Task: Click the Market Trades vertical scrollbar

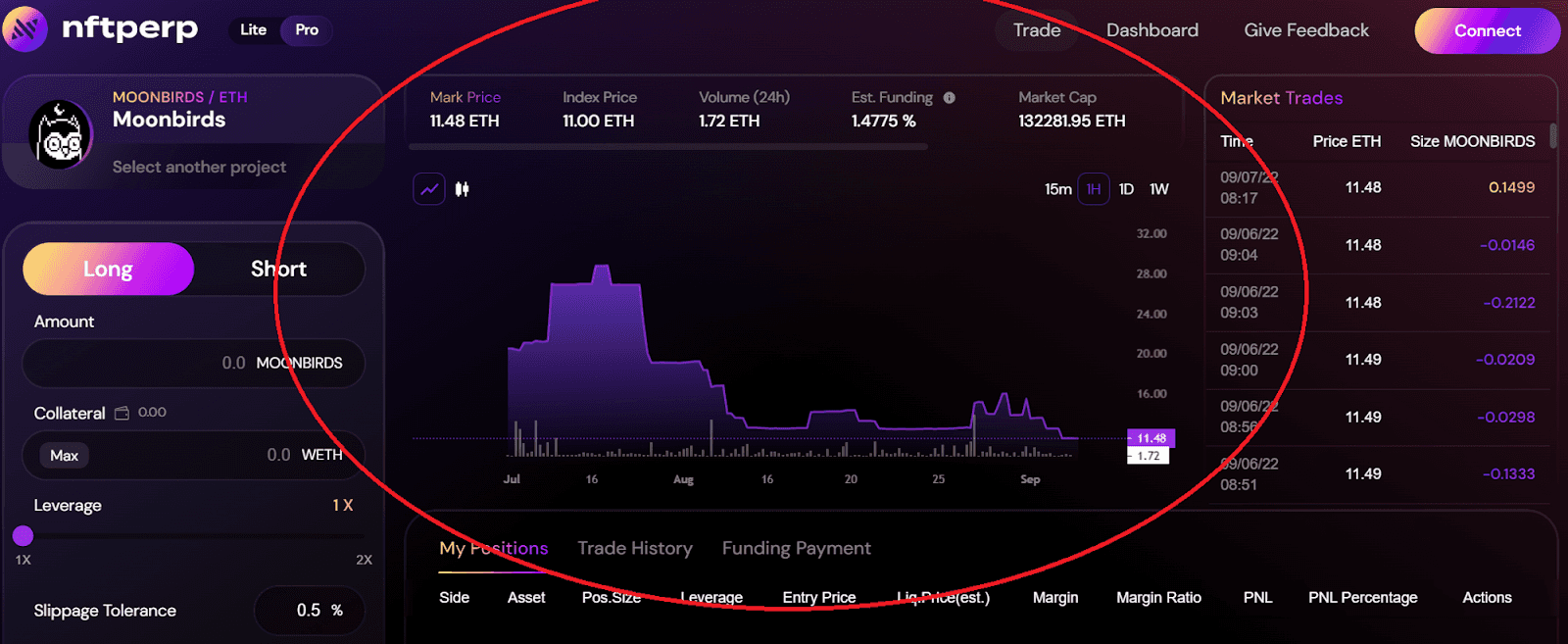Action: pyautogui.click(x=1553, y=135)
